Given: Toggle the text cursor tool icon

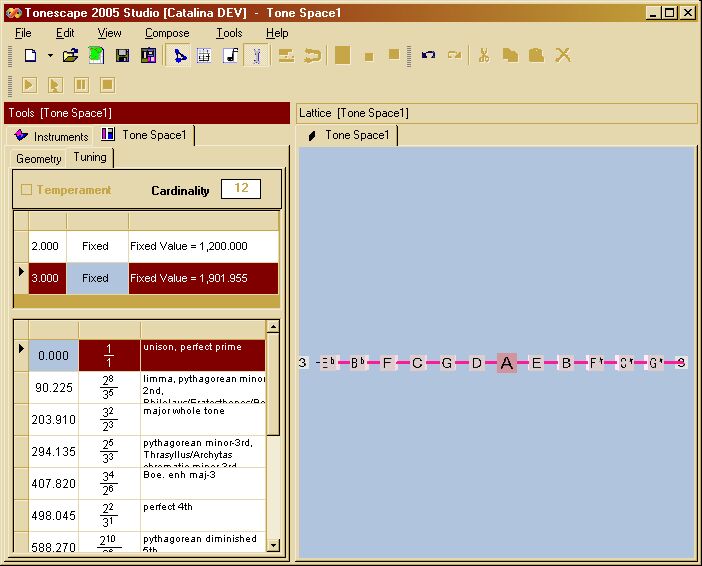Looking at the screenshot, I should coord(257,56).
